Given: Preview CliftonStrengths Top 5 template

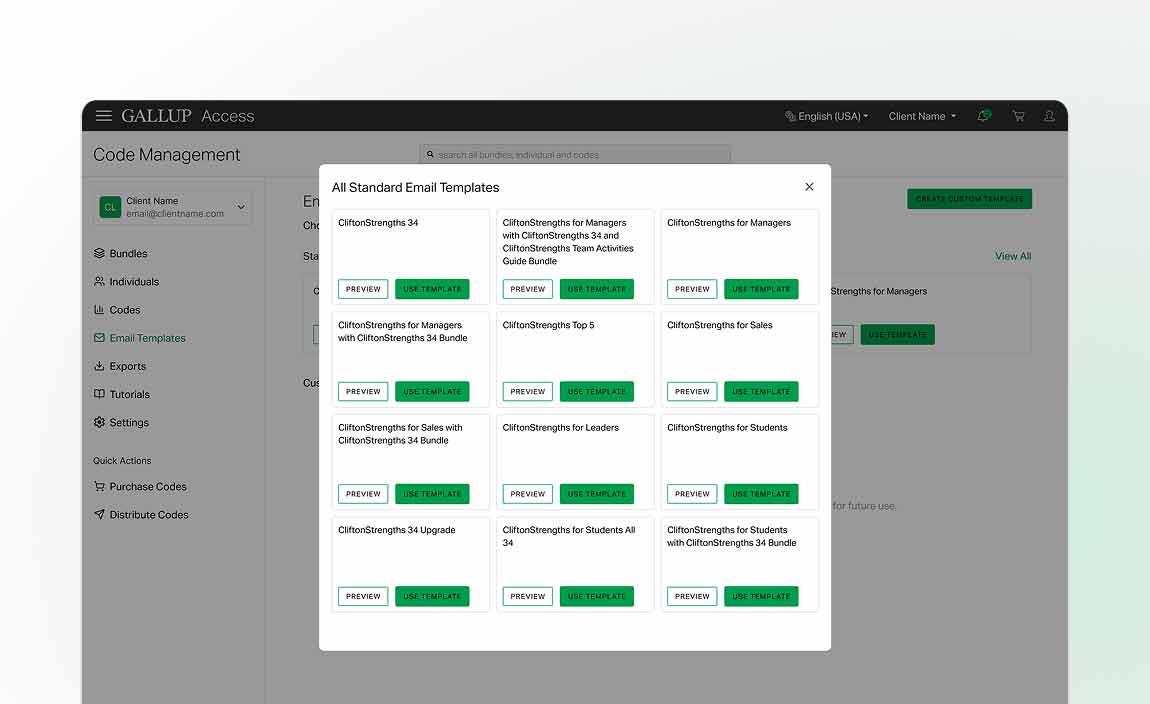Looking at the screenshot, I should click(x=527, y=392).
